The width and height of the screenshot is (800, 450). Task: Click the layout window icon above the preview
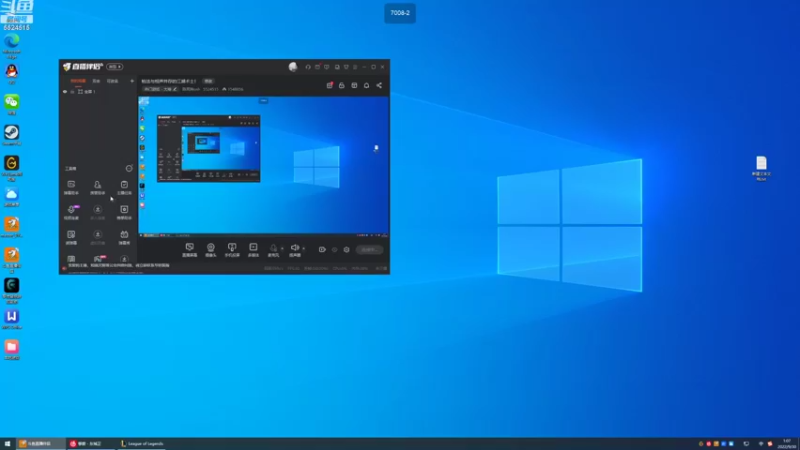(354, 85)
